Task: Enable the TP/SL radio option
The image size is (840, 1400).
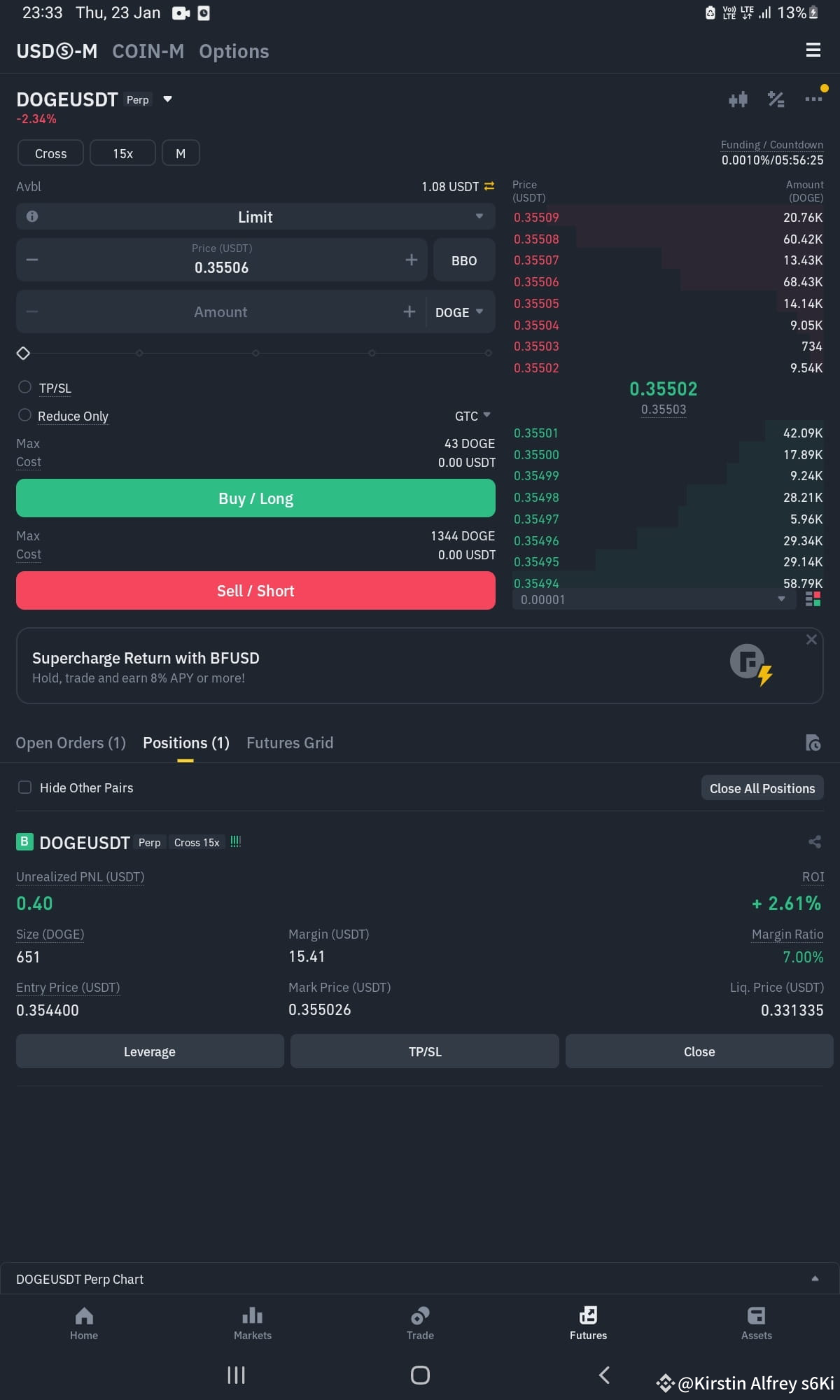Action: (x=24, y=387)
